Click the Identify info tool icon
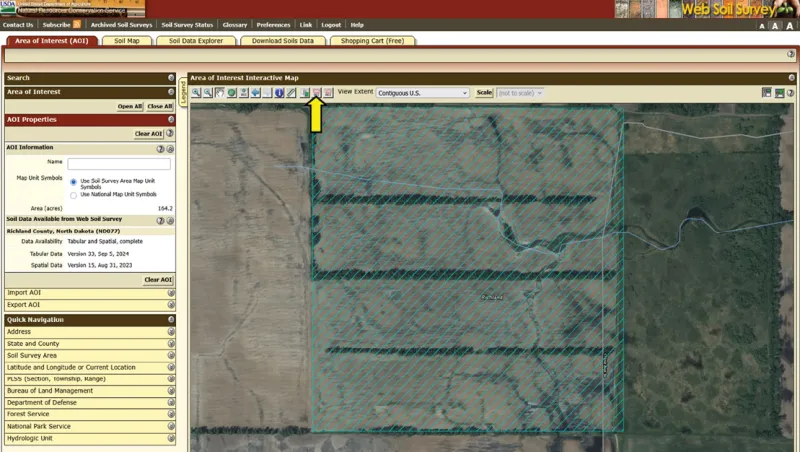 click(x=280, y=93)
